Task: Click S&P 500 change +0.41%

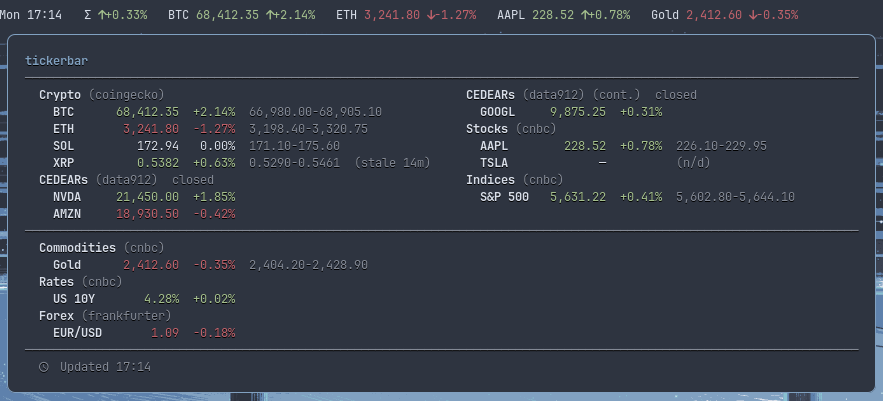Action: [x=641, y=197]
